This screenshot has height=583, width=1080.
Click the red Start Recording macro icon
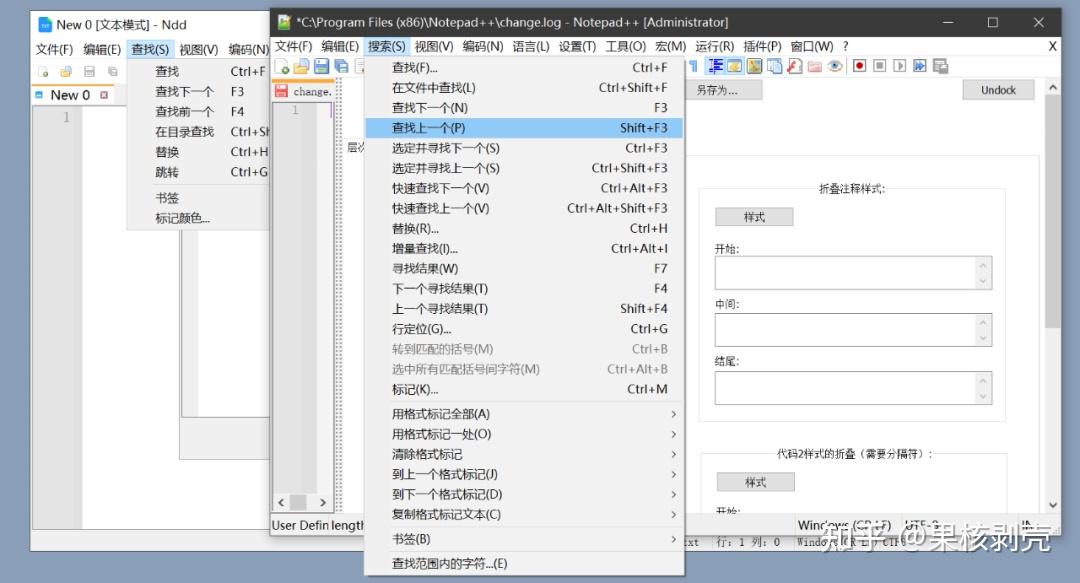coord(859,66)
